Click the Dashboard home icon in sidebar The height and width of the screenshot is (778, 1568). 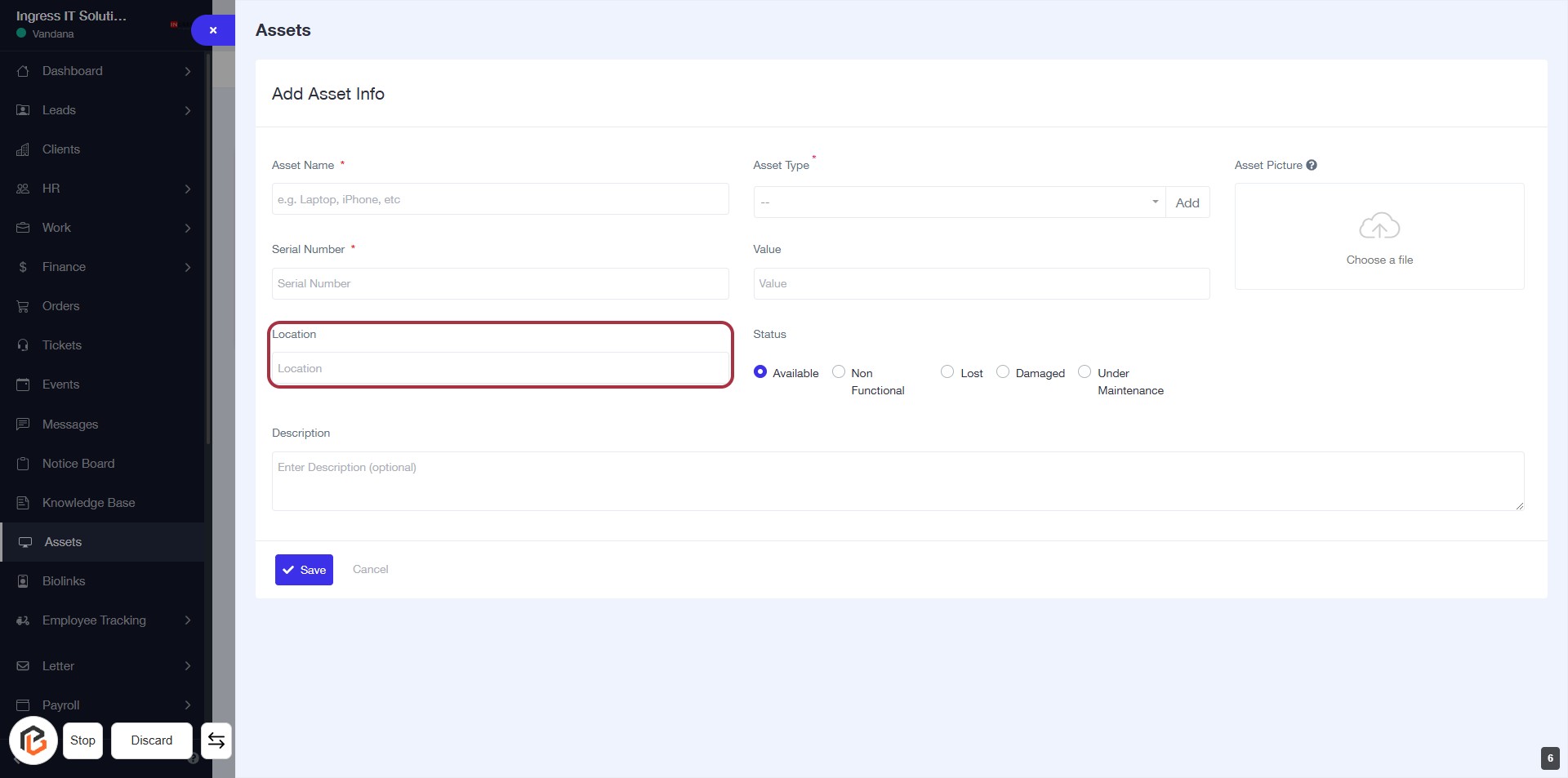[x=23, y=71]
